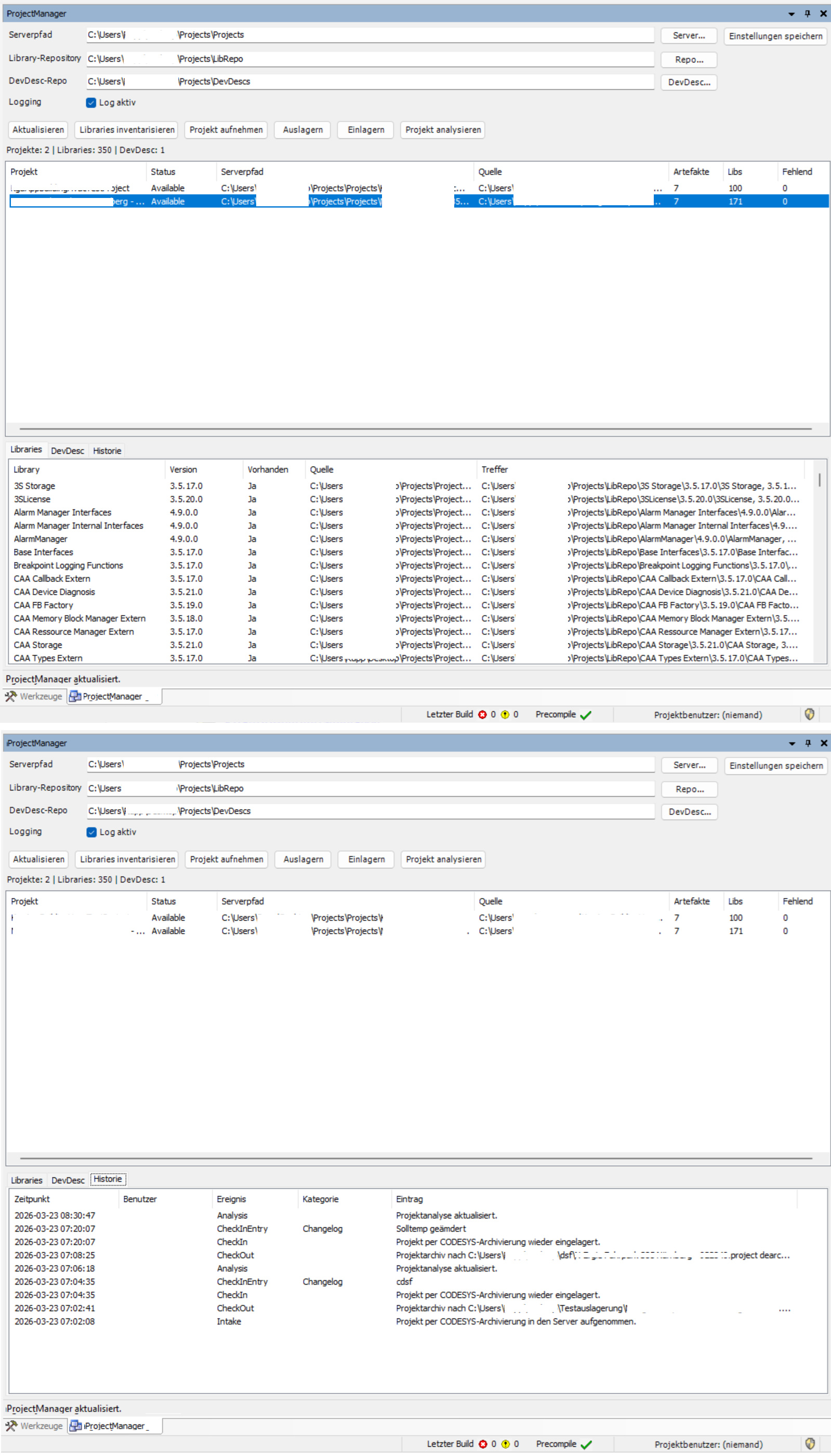This screenshot has width=831, height=1456.
Task: Click the DevDesc-Repo path field in the upper panel
Action: [370, 82]
